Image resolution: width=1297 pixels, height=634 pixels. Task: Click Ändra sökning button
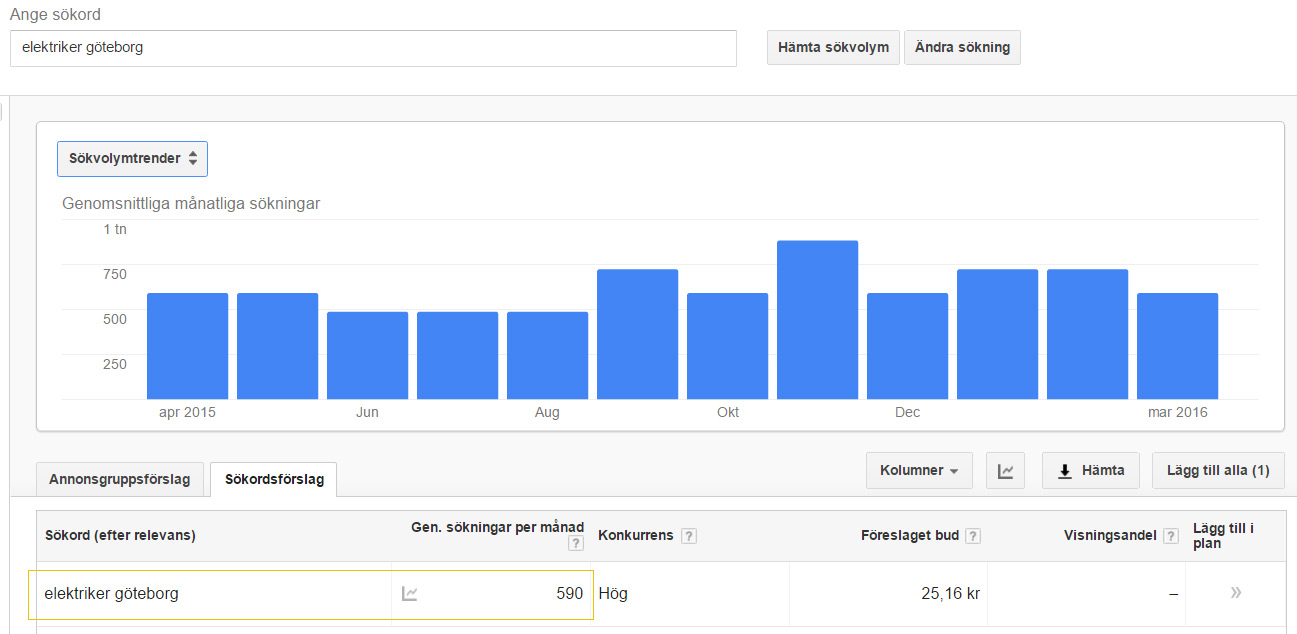coord(962,47)
